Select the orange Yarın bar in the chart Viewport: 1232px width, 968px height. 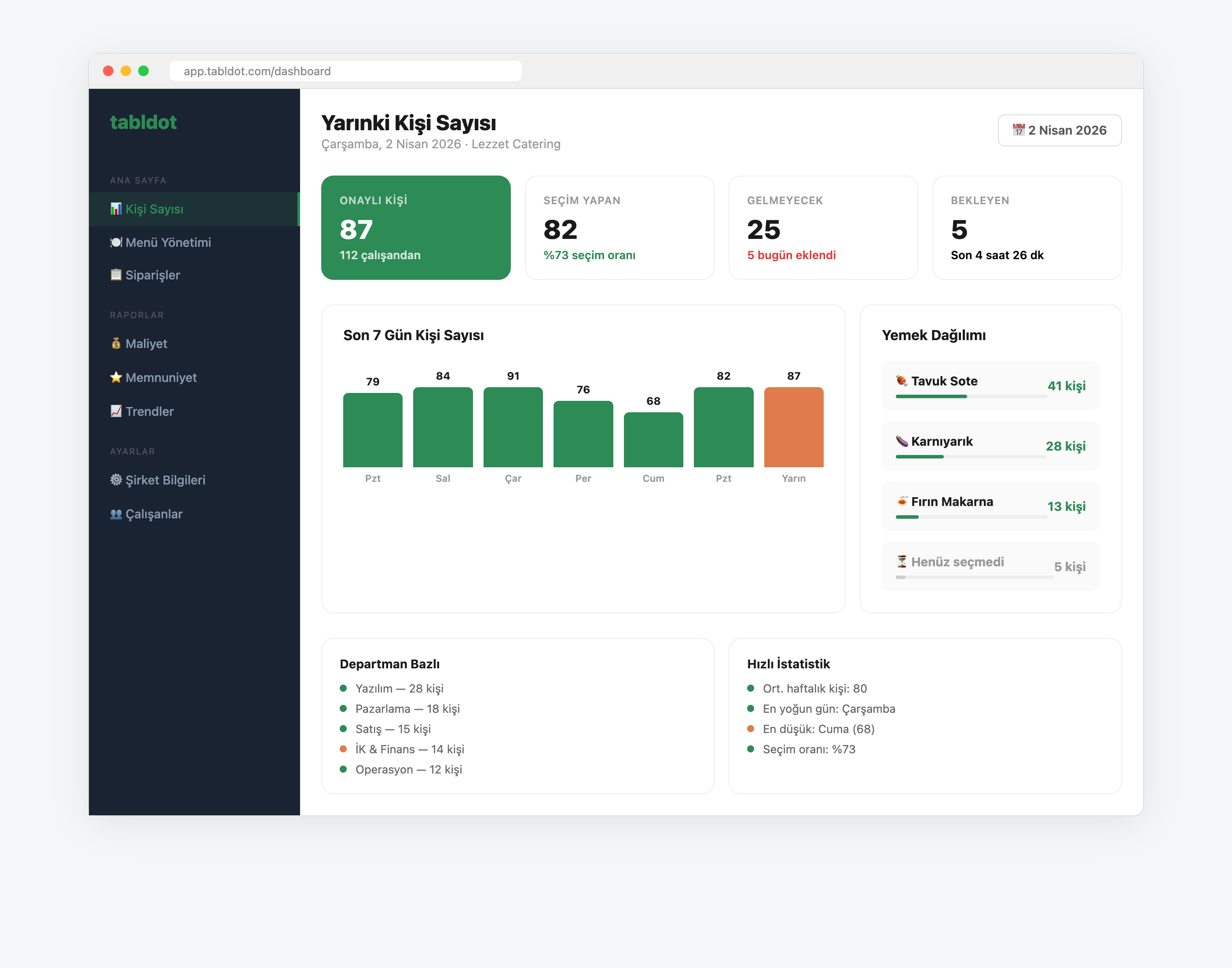793,427
